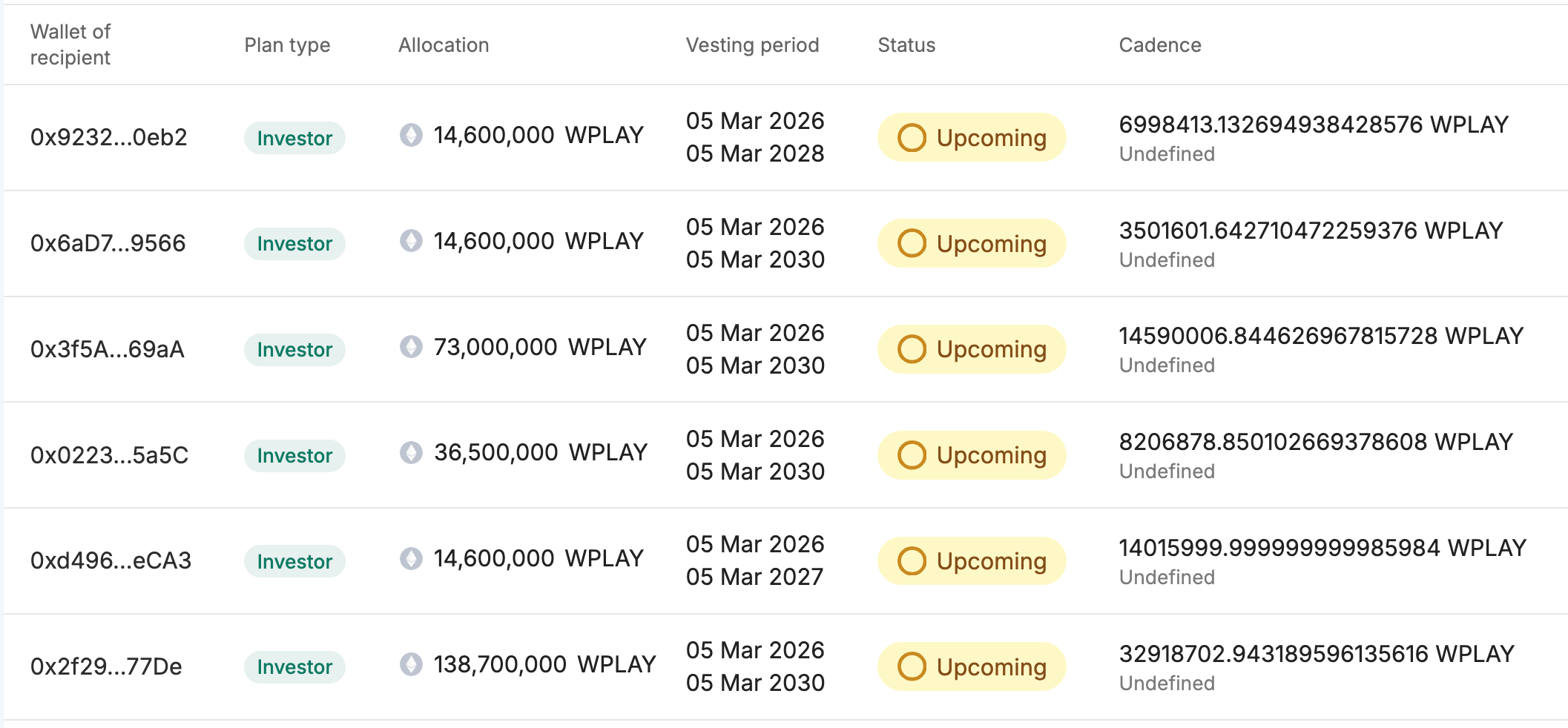Select the cadence value 32918702.943189596135616 WPLAY

(x=1317, y=654)
